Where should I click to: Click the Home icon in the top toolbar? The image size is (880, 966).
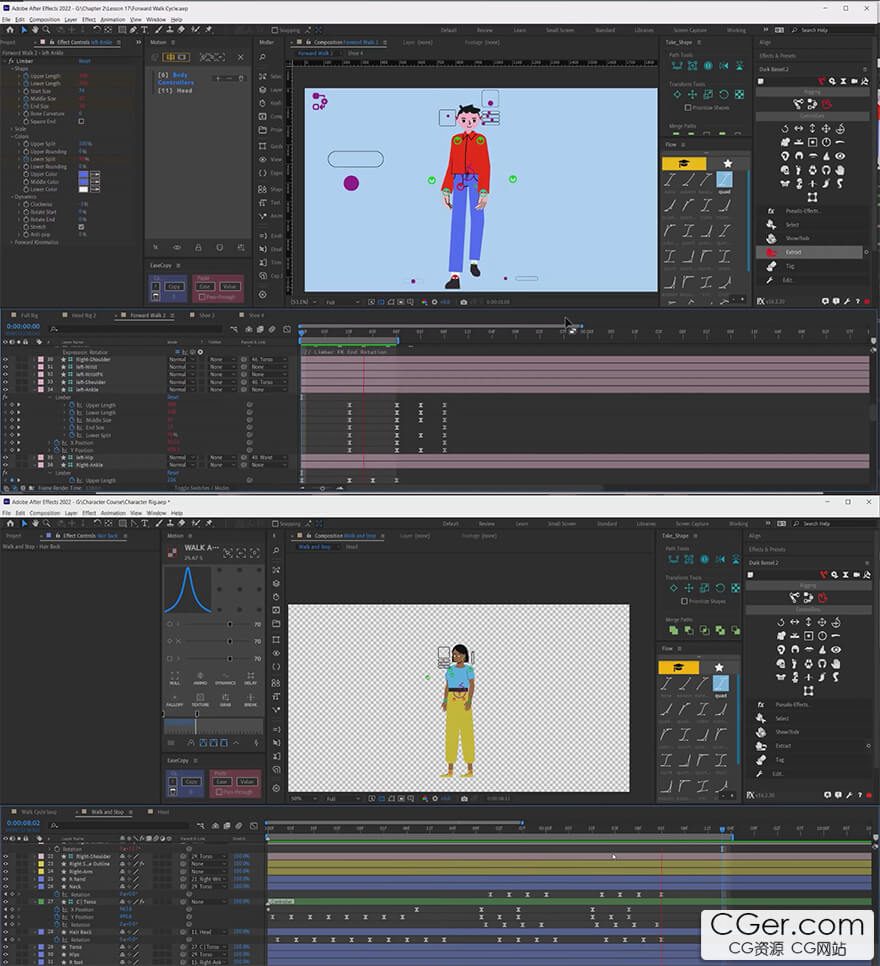(9, 30)
